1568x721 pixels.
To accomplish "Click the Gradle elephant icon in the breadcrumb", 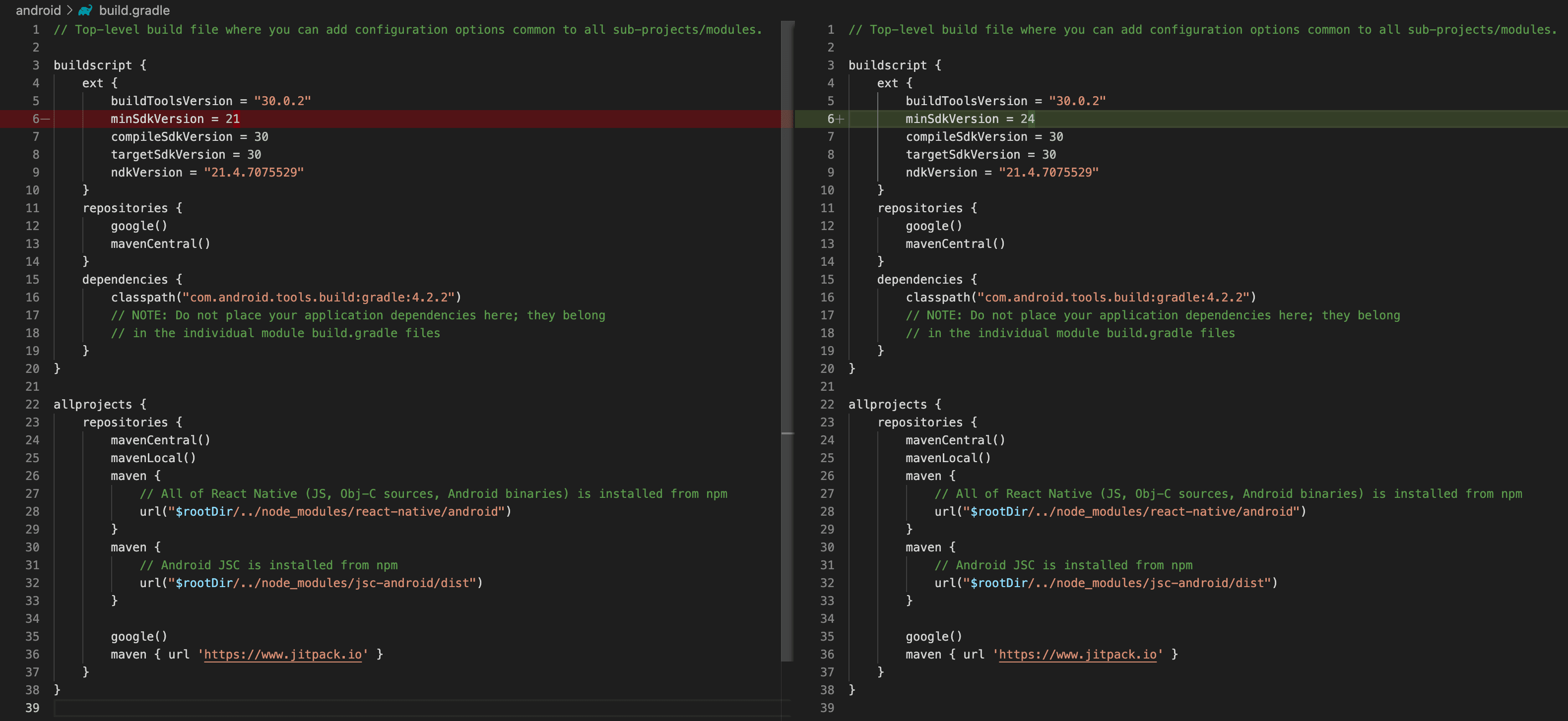I will 85,10.
